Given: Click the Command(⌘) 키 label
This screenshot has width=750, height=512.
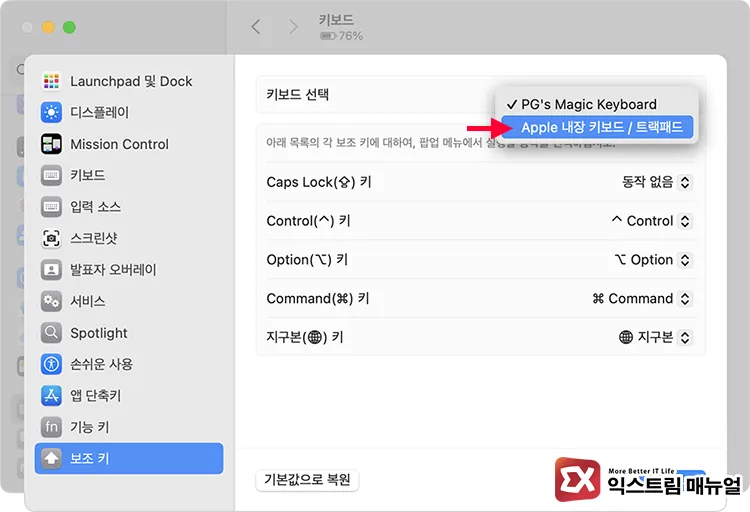Looking at the screenshot, I should [318, 299].
